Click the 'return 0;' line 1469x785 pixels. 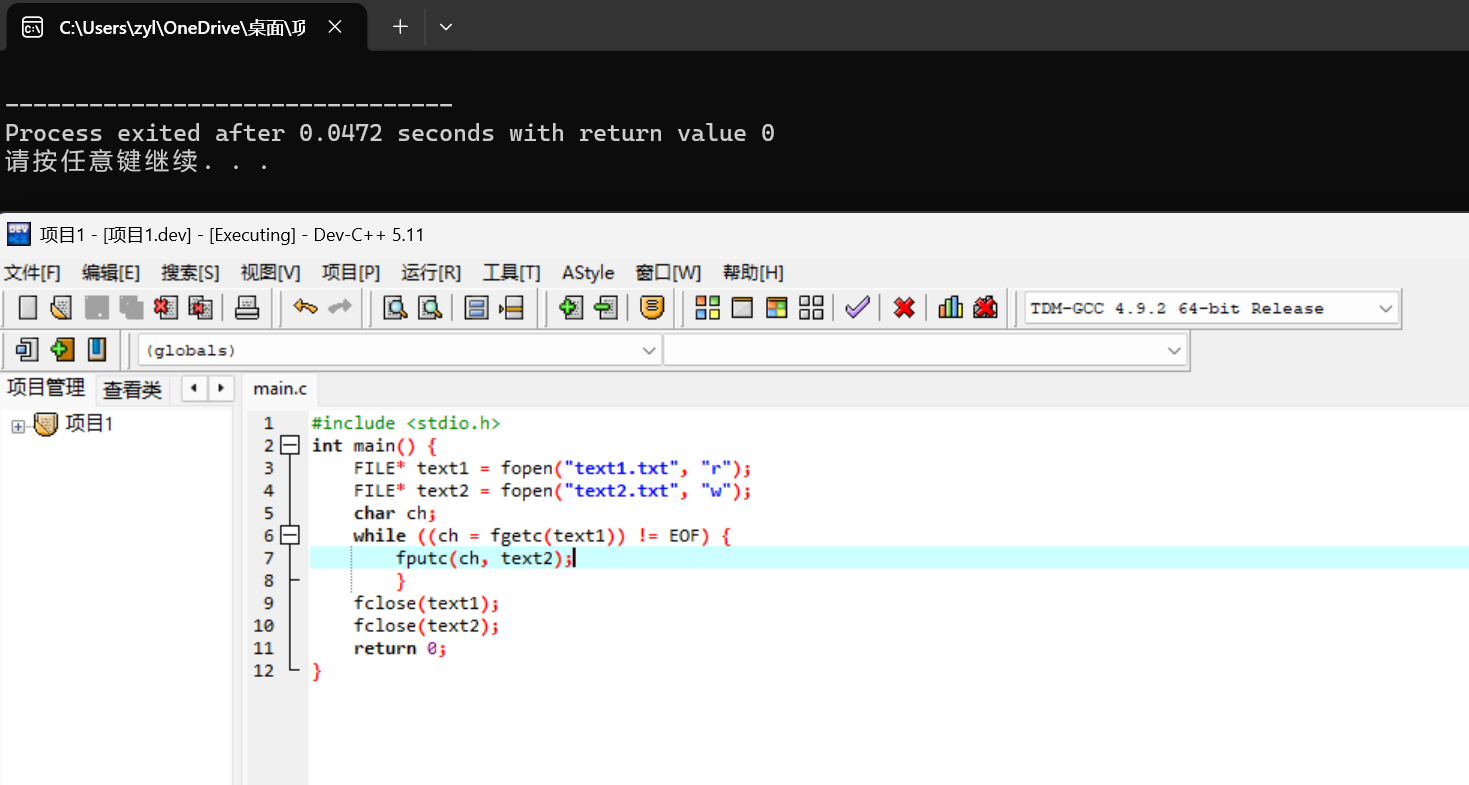click(400, 649)
